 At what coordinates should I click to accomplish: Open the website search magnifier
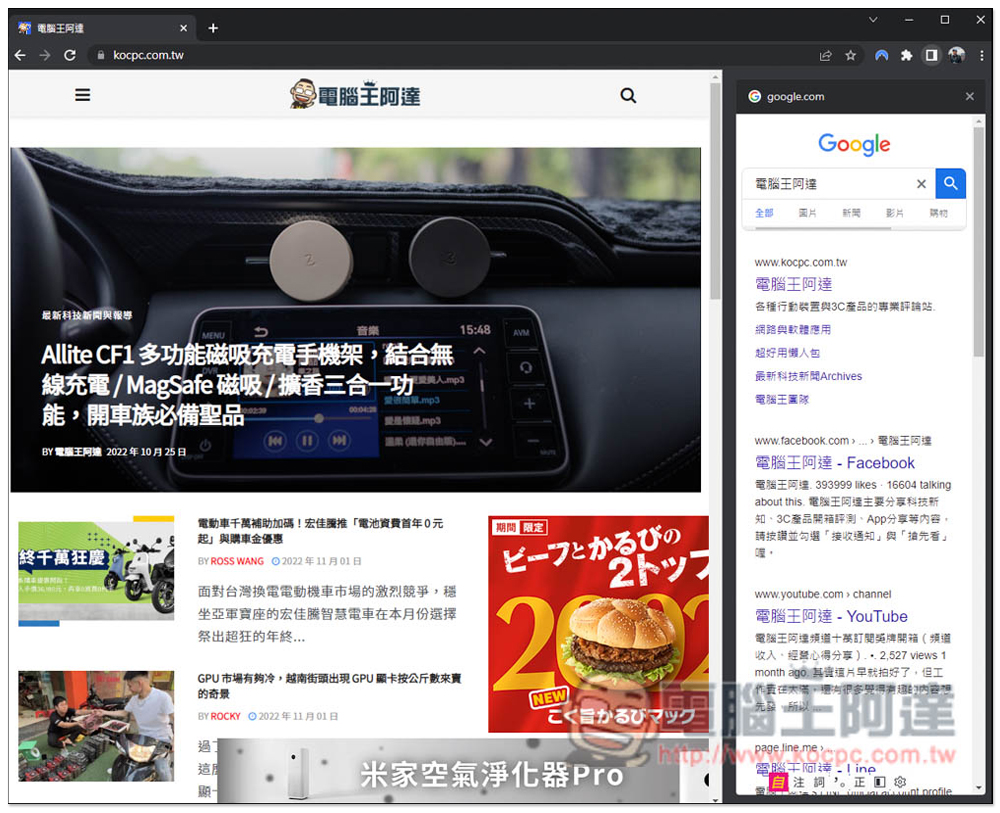coord(628,95)
